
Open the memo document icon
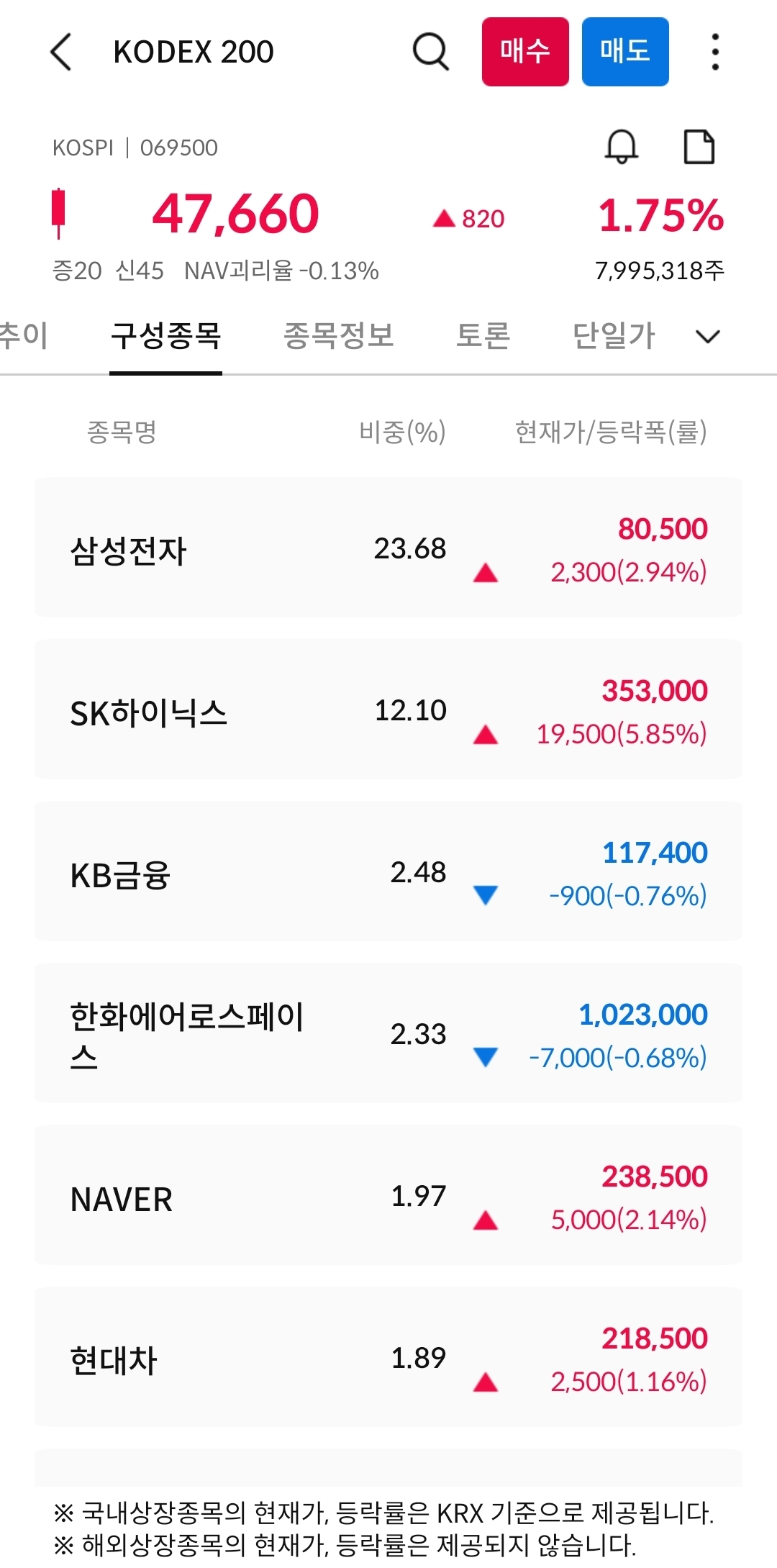[699, 148]
